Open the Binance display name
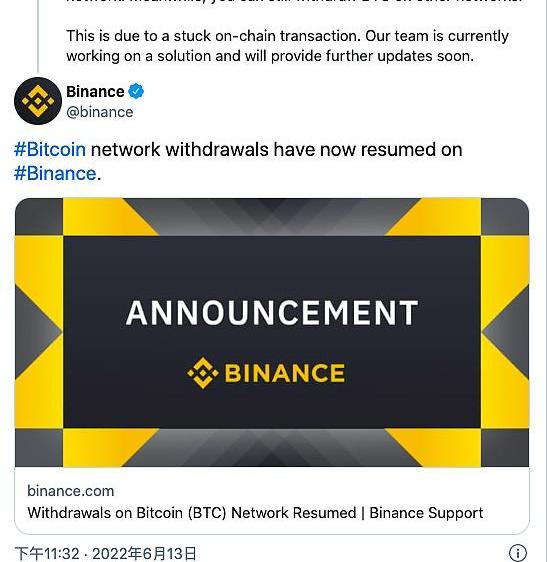The image size is (547, 562). pos(95,91)
